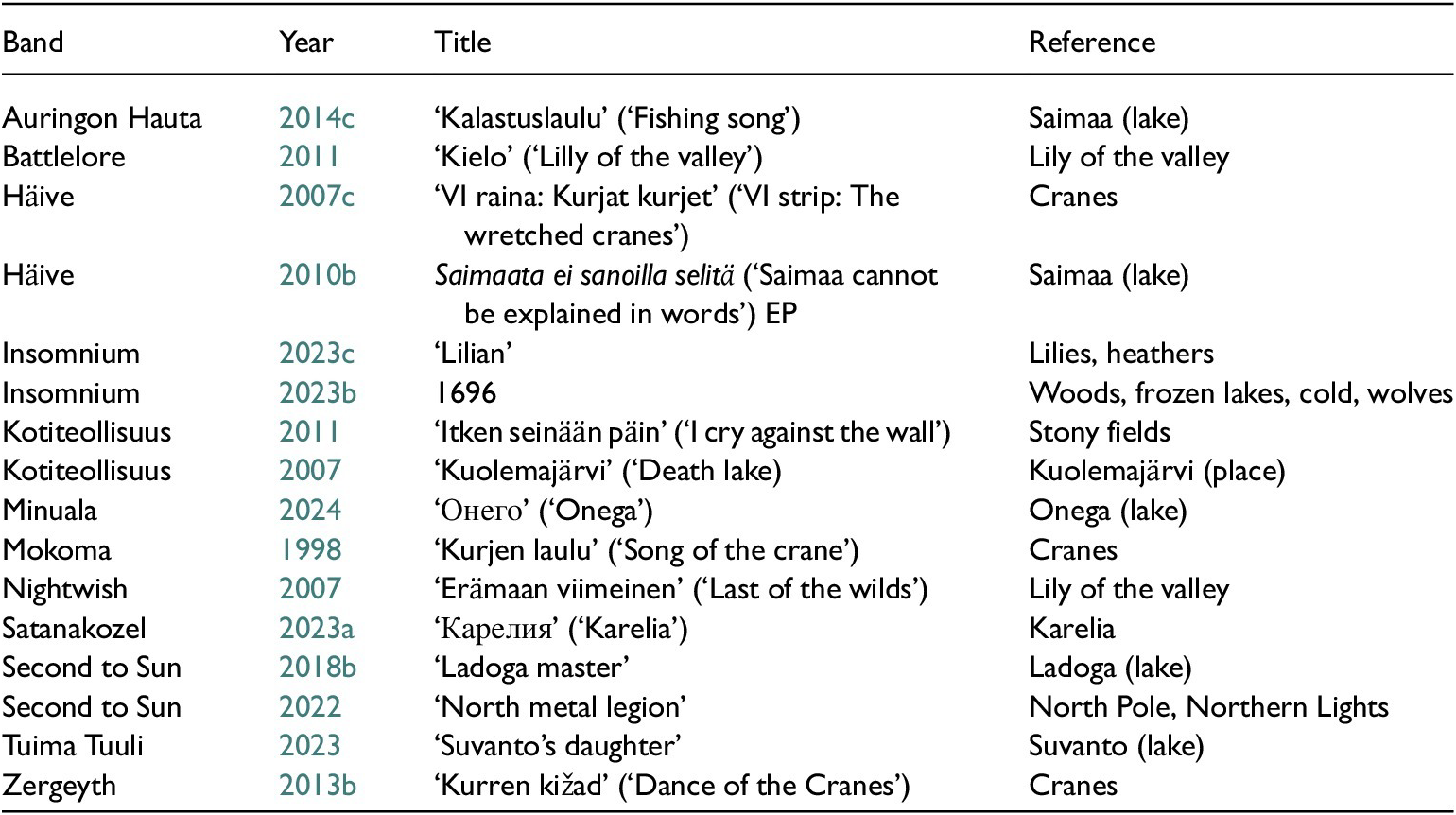Click the Year column header
Screen dimensions: 1456x815
point(306,43)
